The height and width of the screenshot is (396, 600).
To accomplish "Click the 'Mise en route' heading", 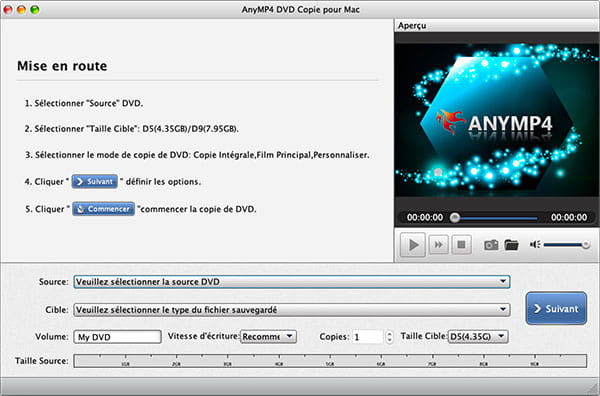I will click(x=62, y=66).
